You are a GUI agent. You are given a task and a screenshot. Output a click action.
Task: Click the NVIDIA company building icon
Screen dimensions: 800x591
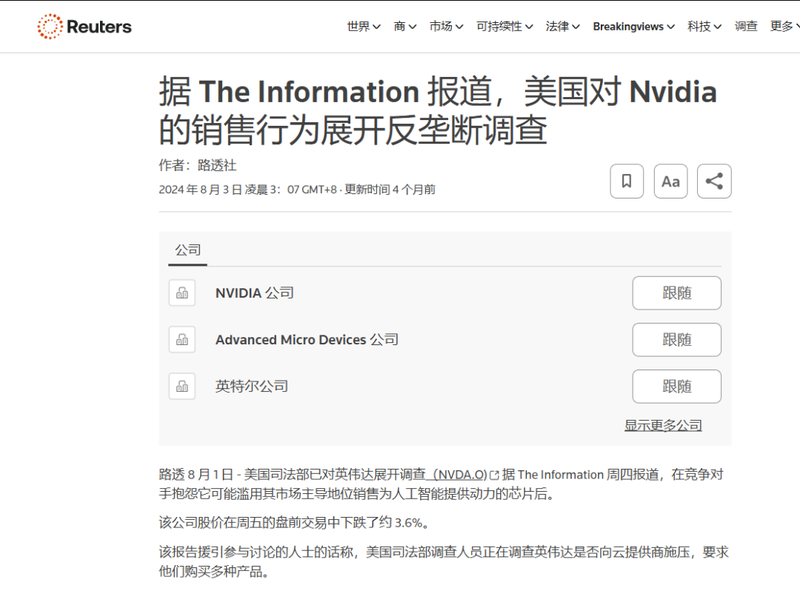182,293
